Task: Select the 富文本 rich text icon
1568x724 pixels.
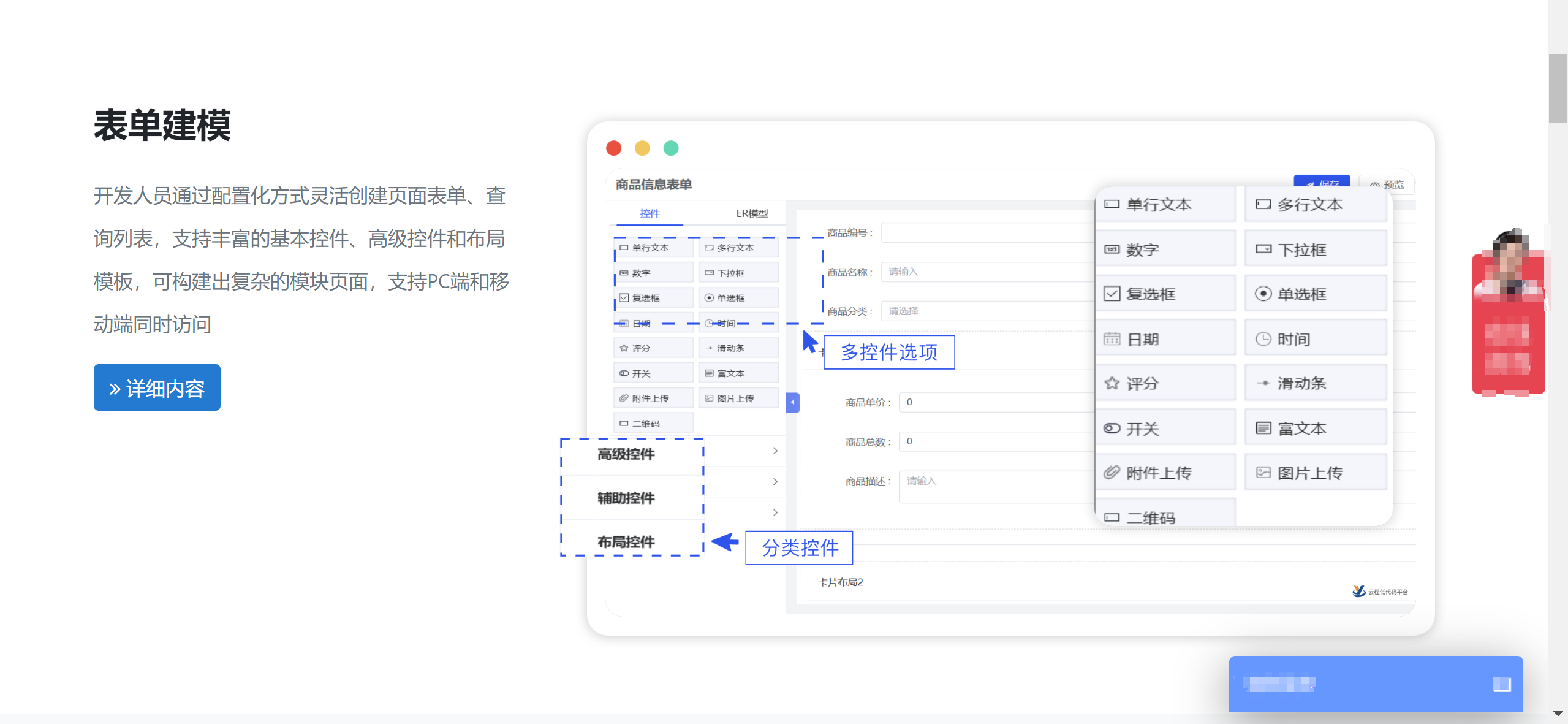Action: point(1263,428)
